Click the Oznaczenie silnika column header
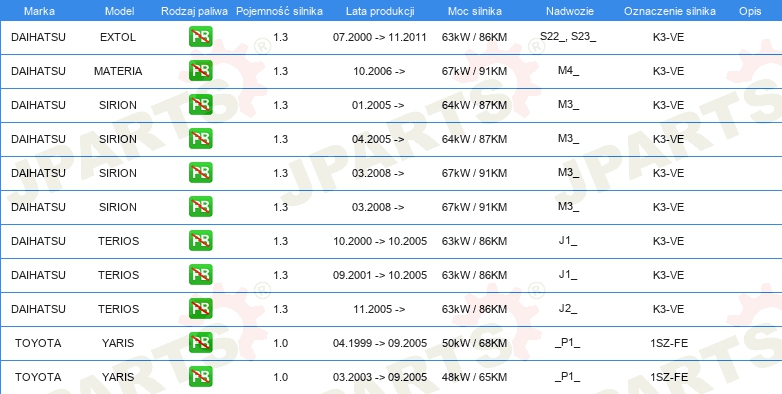 click(670, 11)
